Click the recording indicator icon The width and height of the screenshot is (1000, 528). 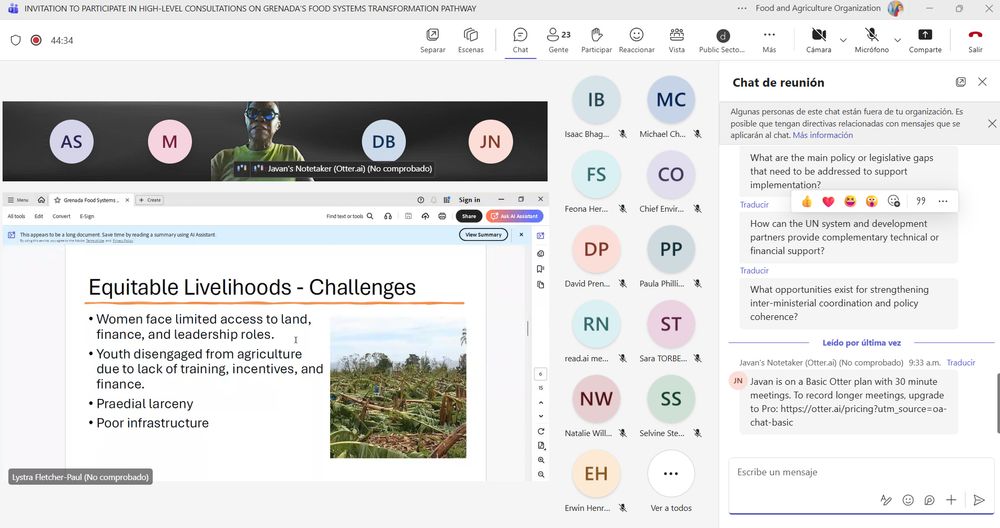point(36,40)
